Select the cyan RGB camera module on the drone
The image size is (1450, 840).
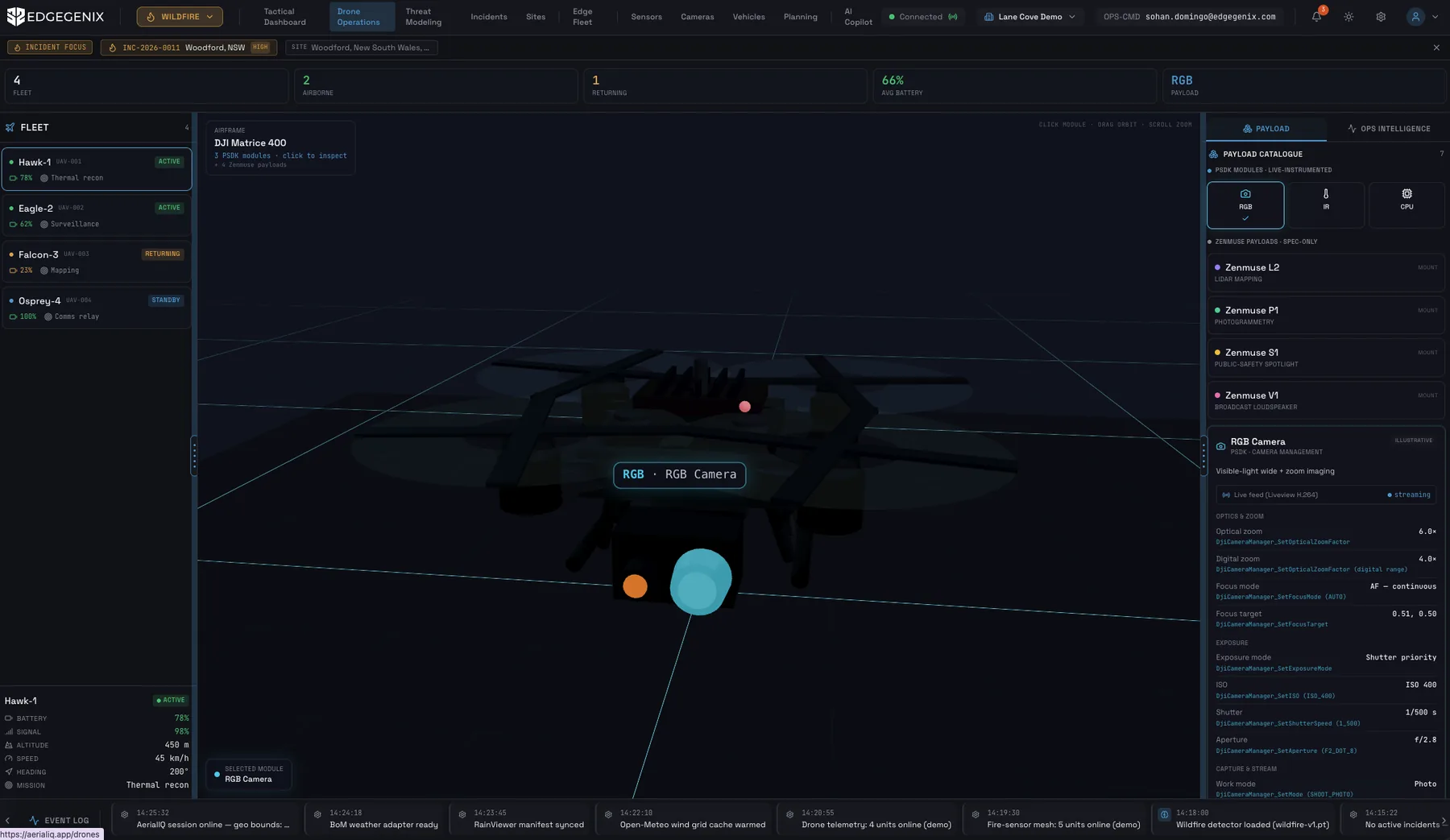pos(700,581)
